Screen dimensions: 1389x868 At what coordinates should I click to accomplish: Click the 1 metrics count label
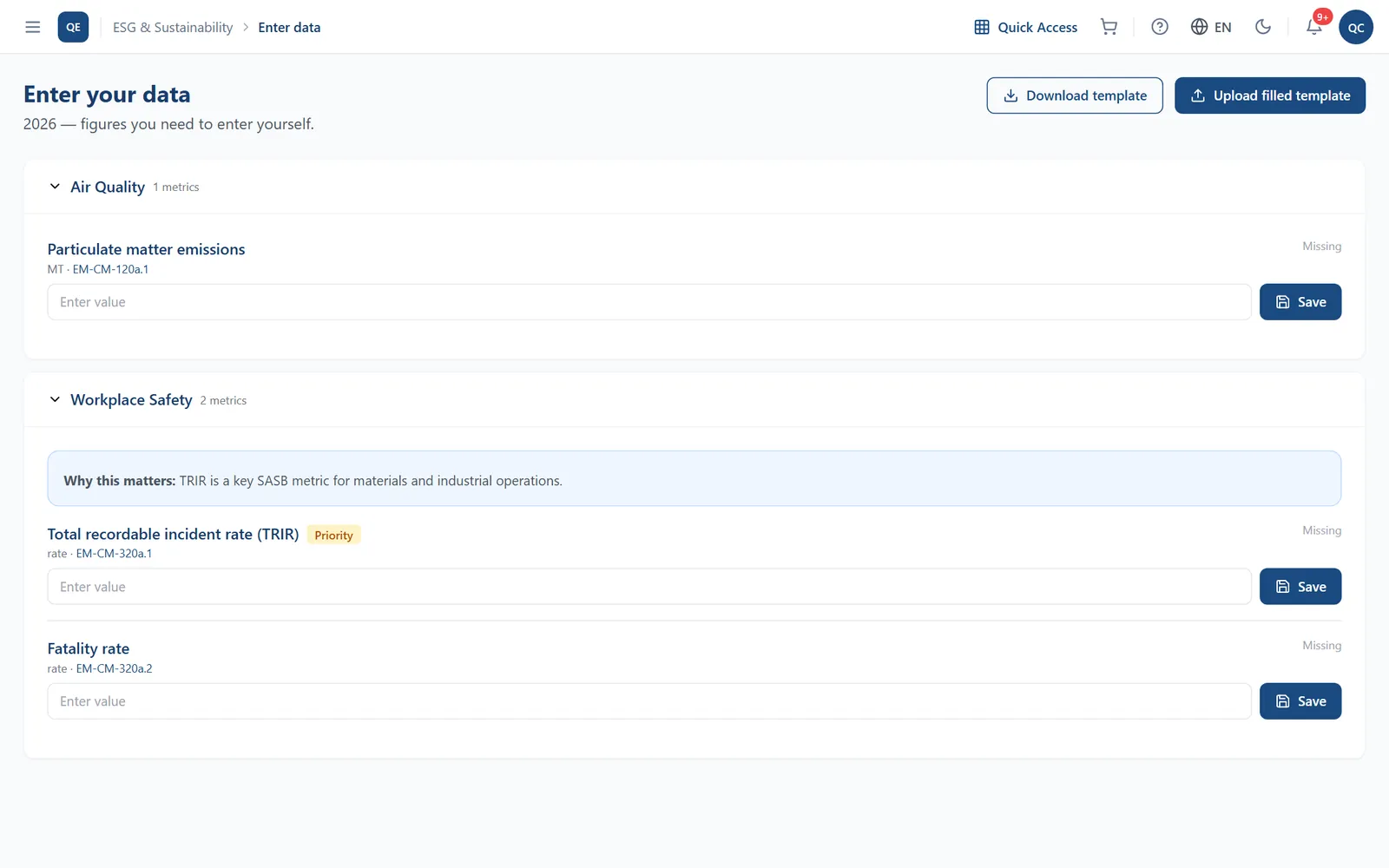(176, 187)
